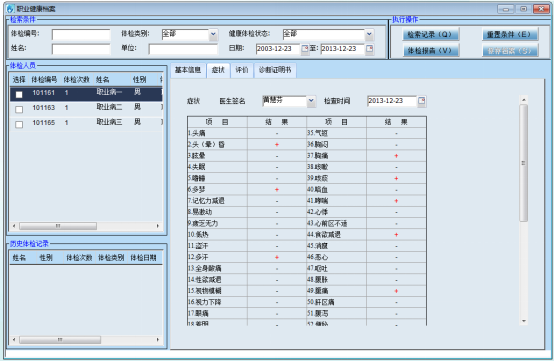Image resolution: width=554 pixels, height=362 pixels.
Task: Click 体检次数 column header in 体检人员 list
Action: coord(77,79)
